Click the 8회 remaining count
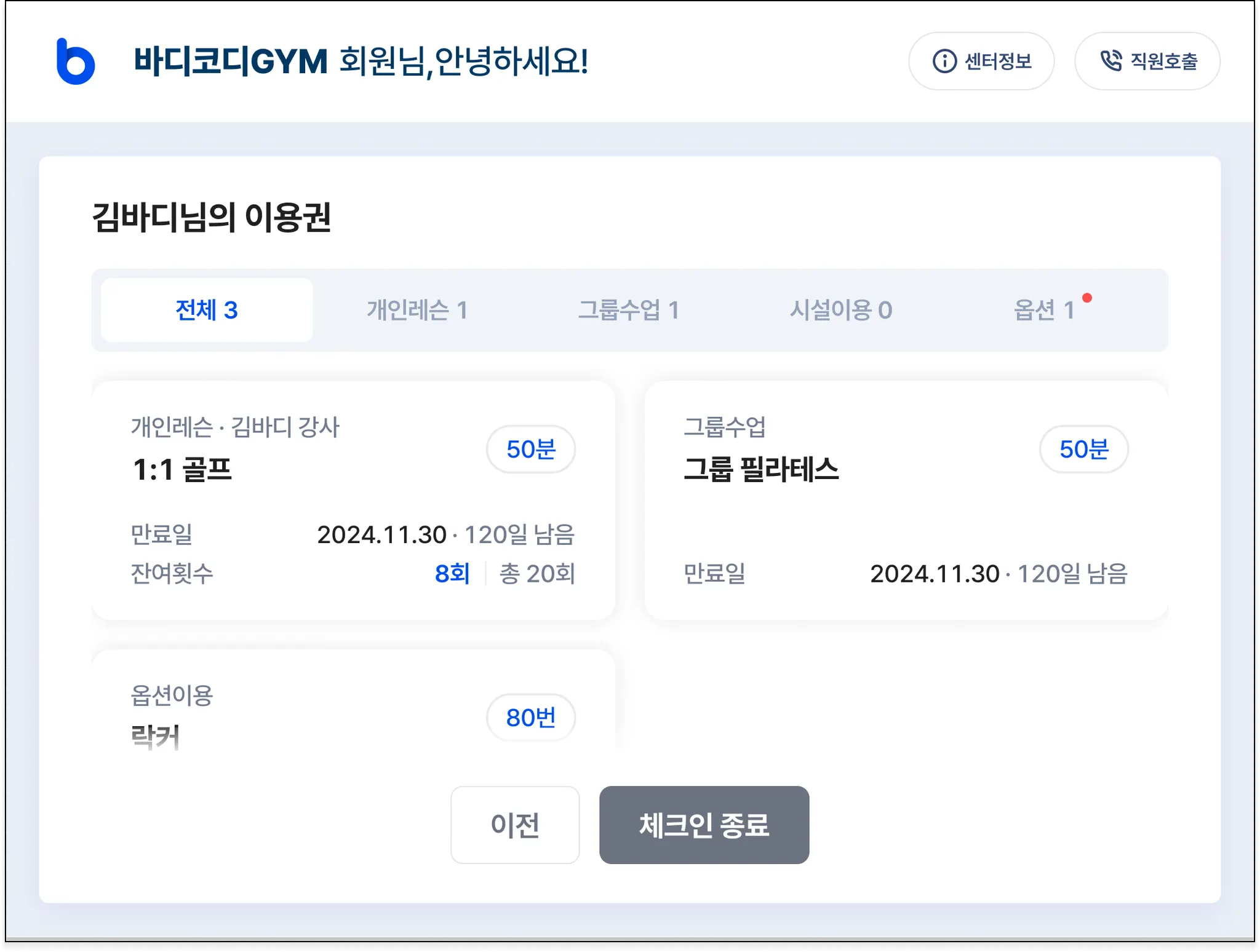Image resolution: width=1260 pixels, height=952 pixels. (452, 574)
